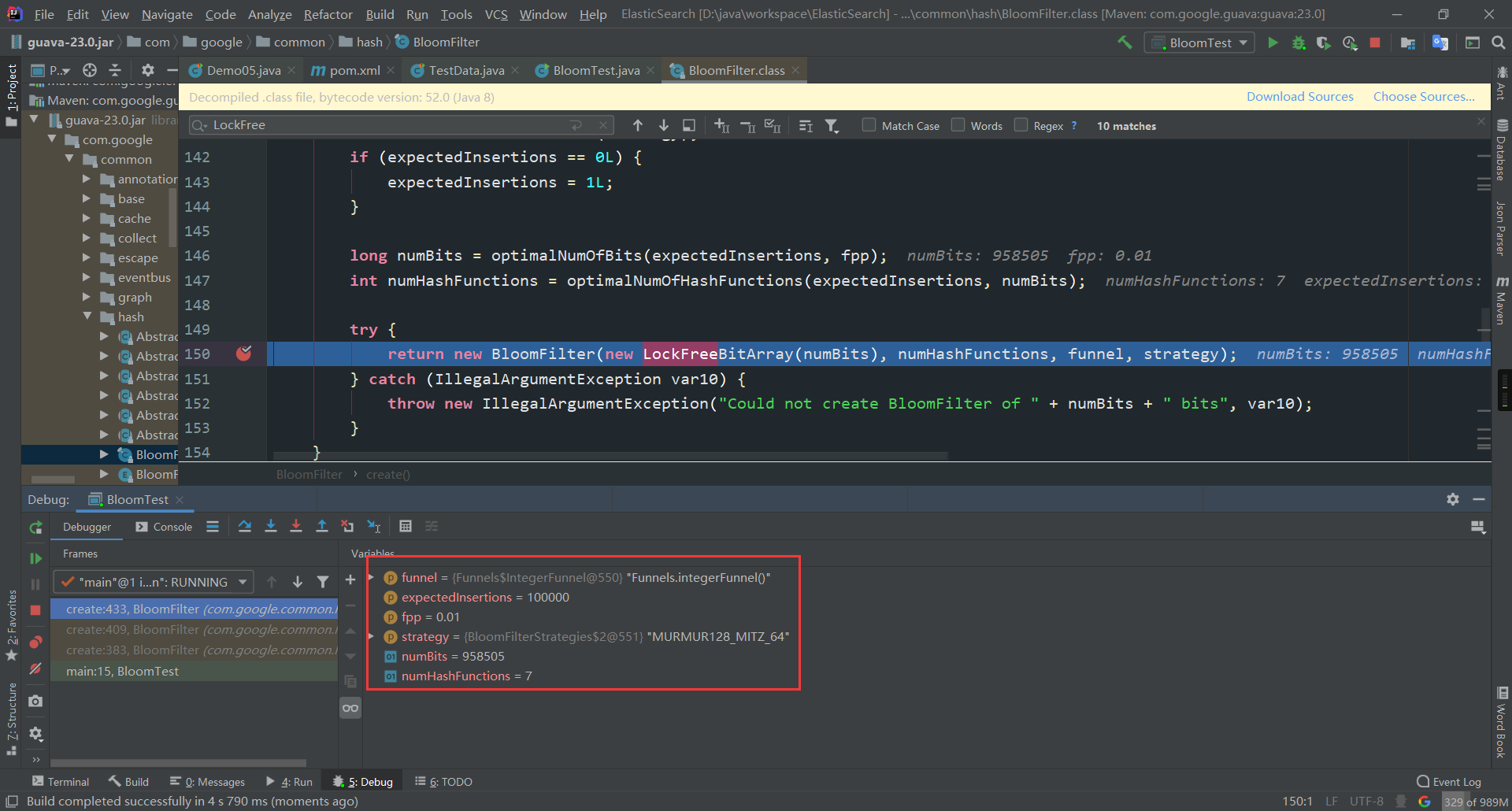Select the create:409 BloomFilter frame
Viewport: 1512px width, 811px height.
coord(194,629)
